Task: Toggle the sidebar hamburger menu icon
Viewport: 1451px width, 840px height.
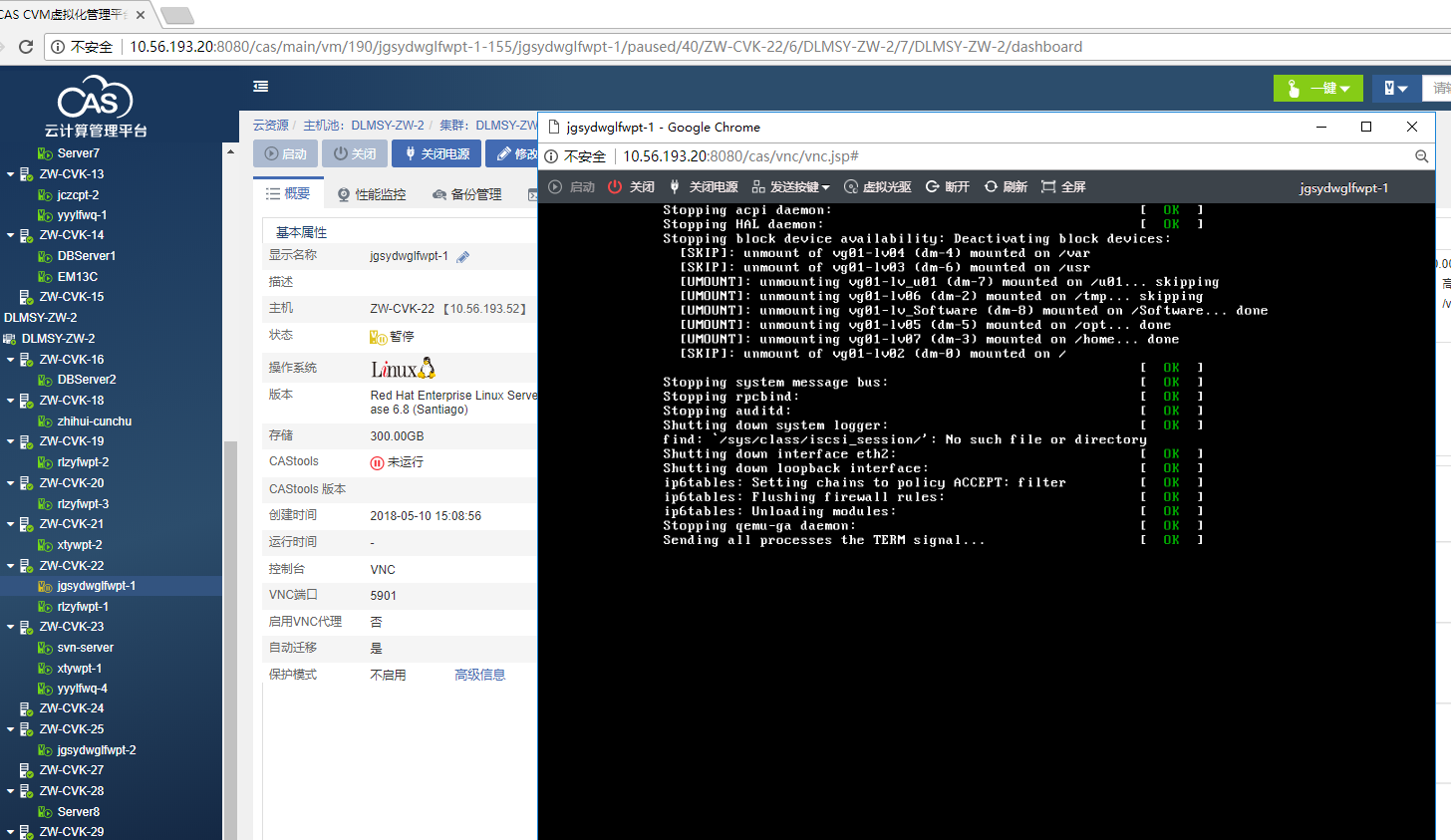Action: pyautogui.click(x=261, y=87)
